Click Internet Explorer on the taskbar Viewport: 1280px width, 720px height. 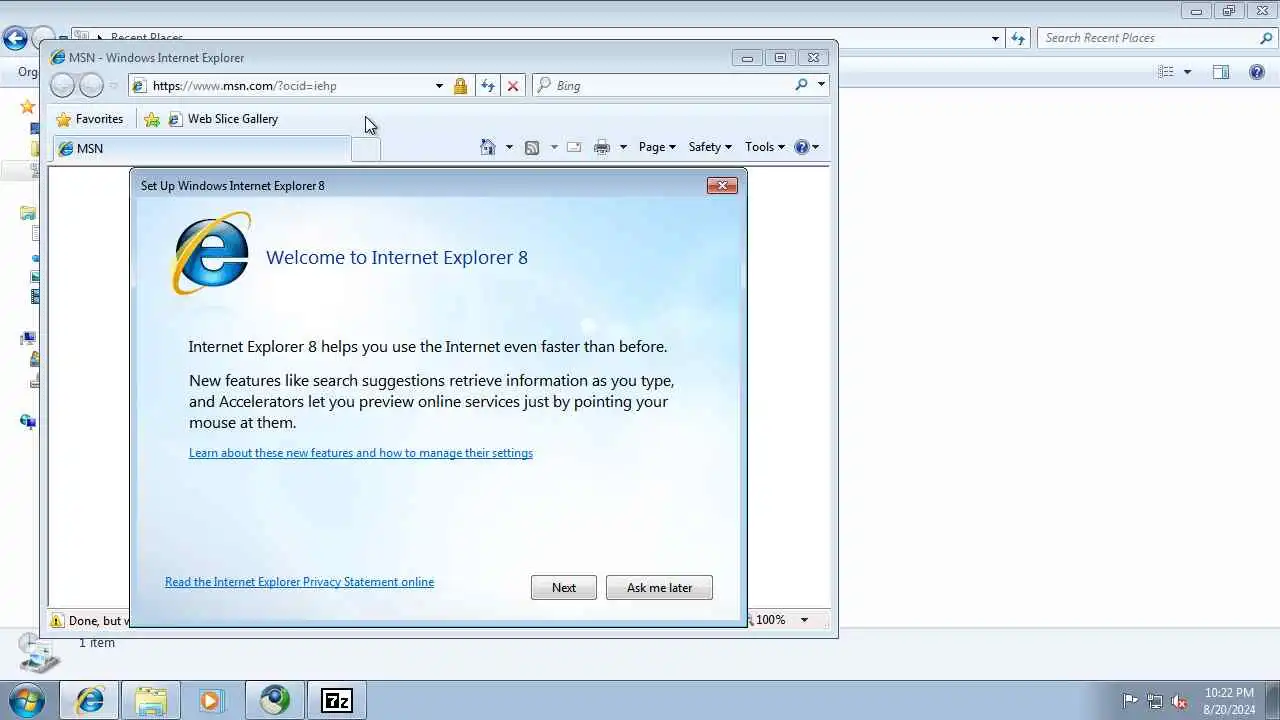point(89,700)
